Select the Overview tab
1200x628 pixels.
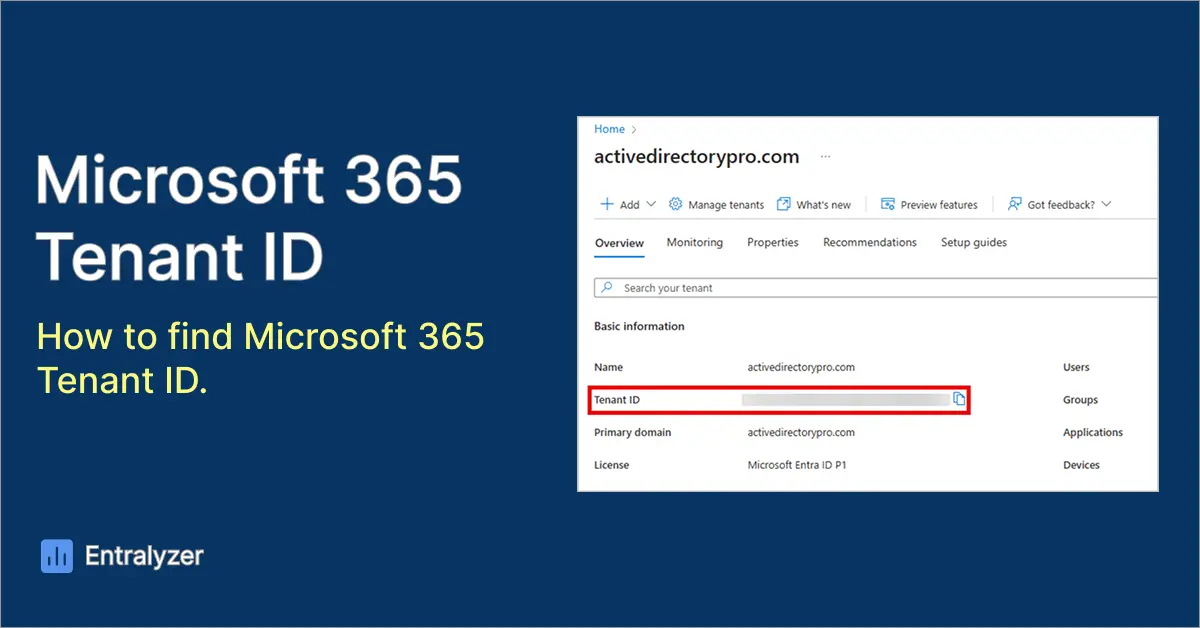point(619,243)
